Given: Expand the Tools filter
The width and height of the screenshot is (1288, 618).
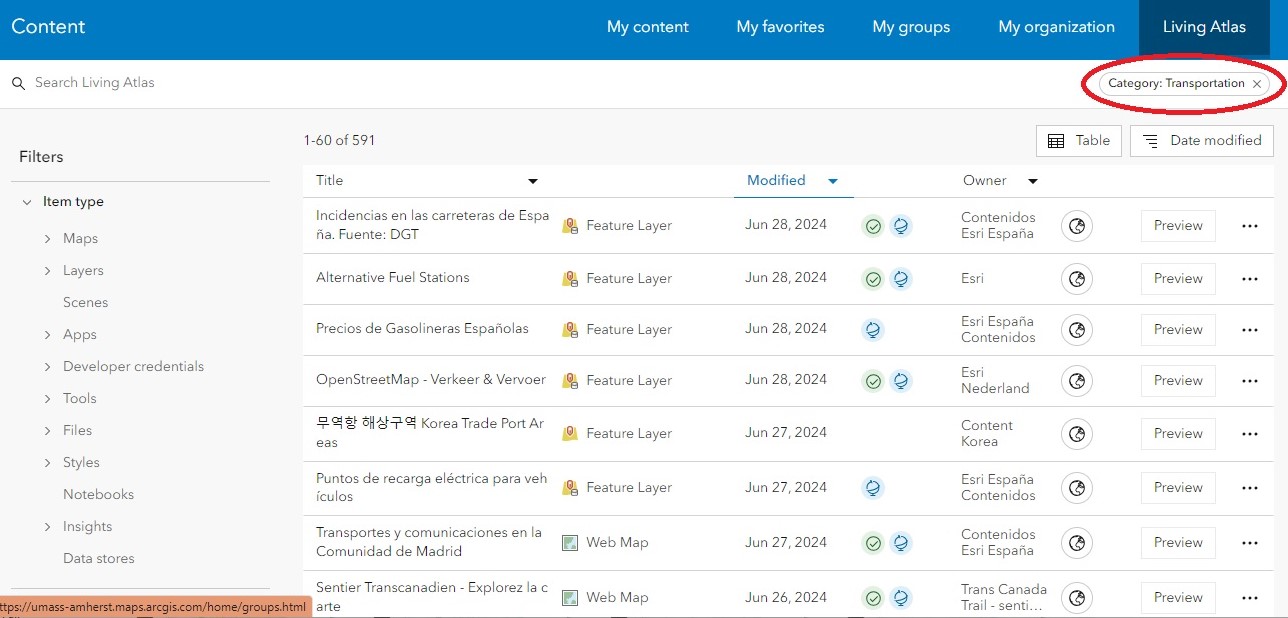Looking at the screenshot, I should (x=47, y=399).
